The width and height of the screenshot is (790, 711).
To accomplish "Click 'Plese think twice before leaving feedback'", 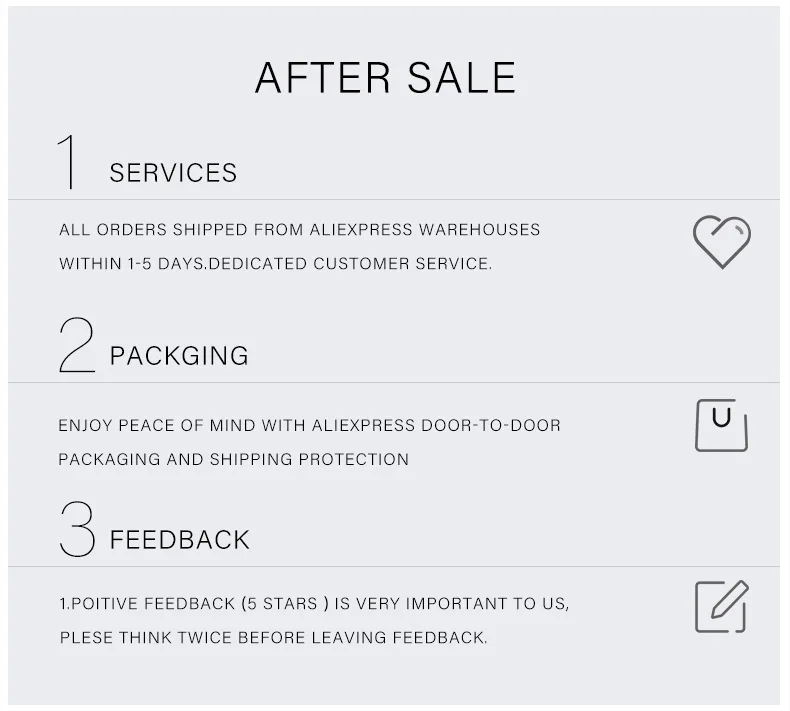I will point(273,638).
